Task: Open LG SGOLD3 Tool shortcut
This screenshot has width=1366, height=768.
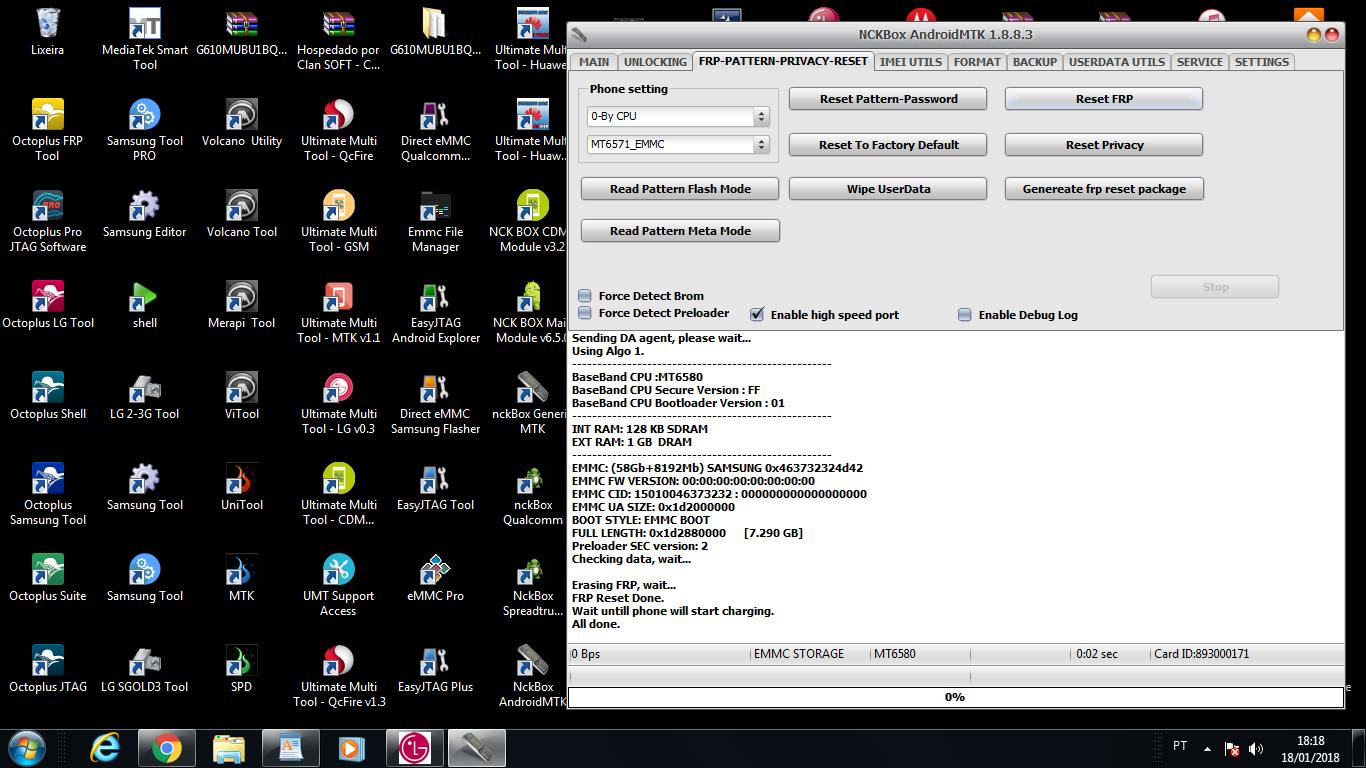Action: coord(145,668)
